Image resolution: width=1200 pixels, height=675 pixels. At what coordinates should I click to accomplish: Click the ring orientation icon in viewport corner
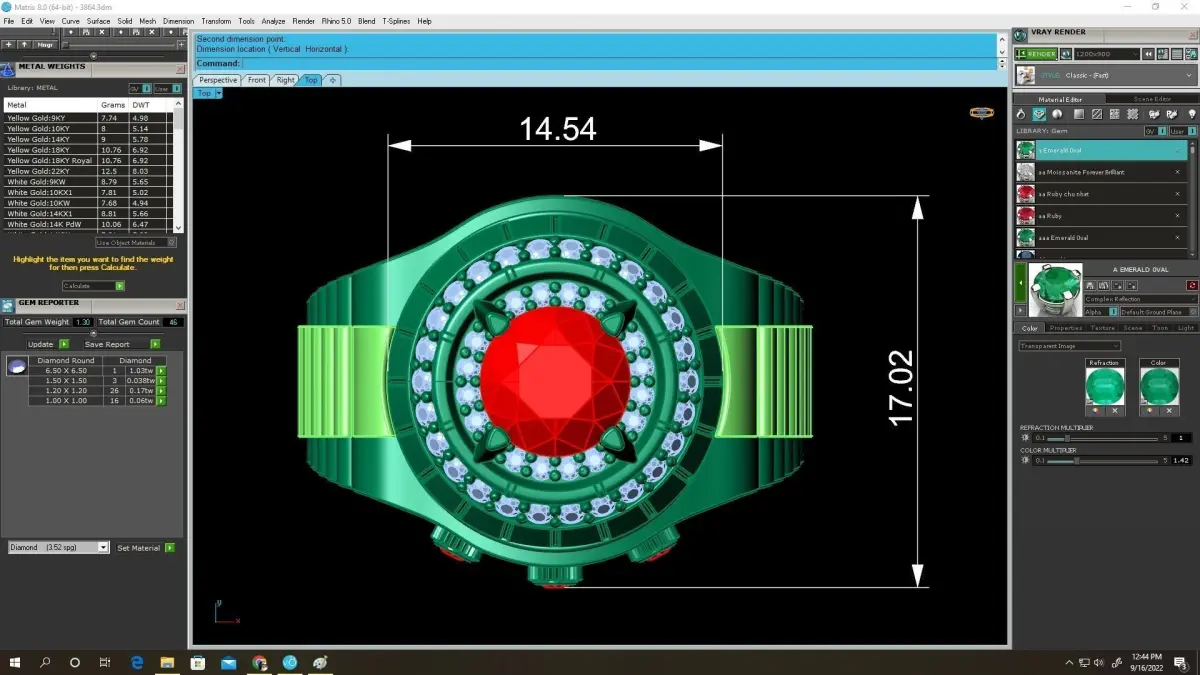point(981,113)
